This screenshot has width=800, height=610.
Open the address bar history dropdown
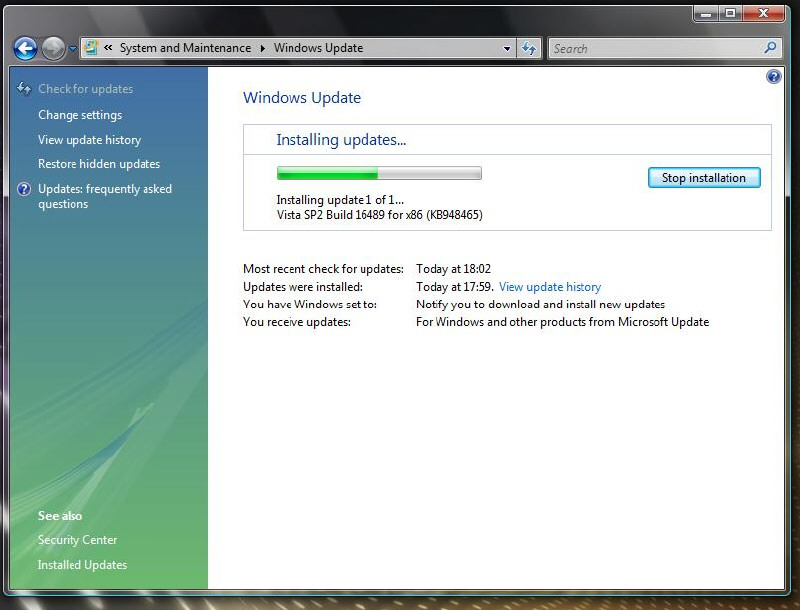tap(507, 49)
